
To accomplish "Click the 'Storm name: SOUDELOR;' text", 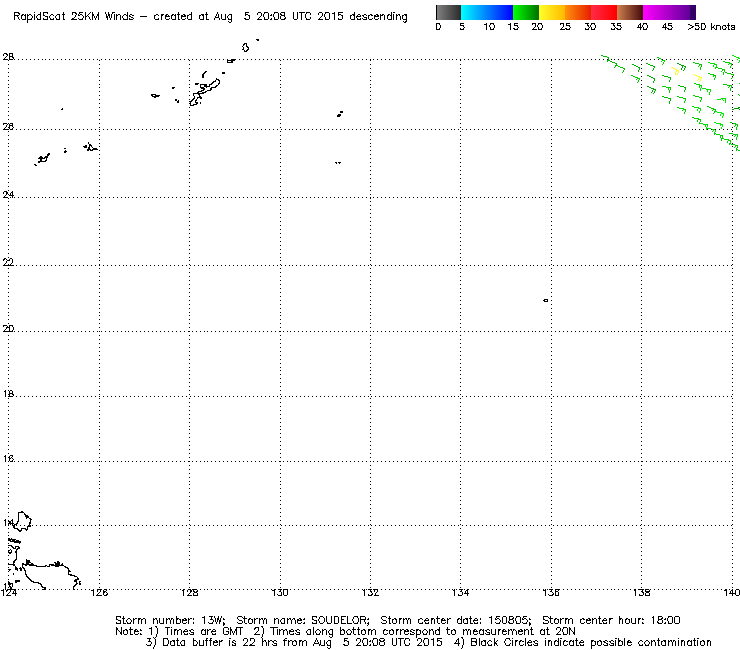I will [303, 620].
